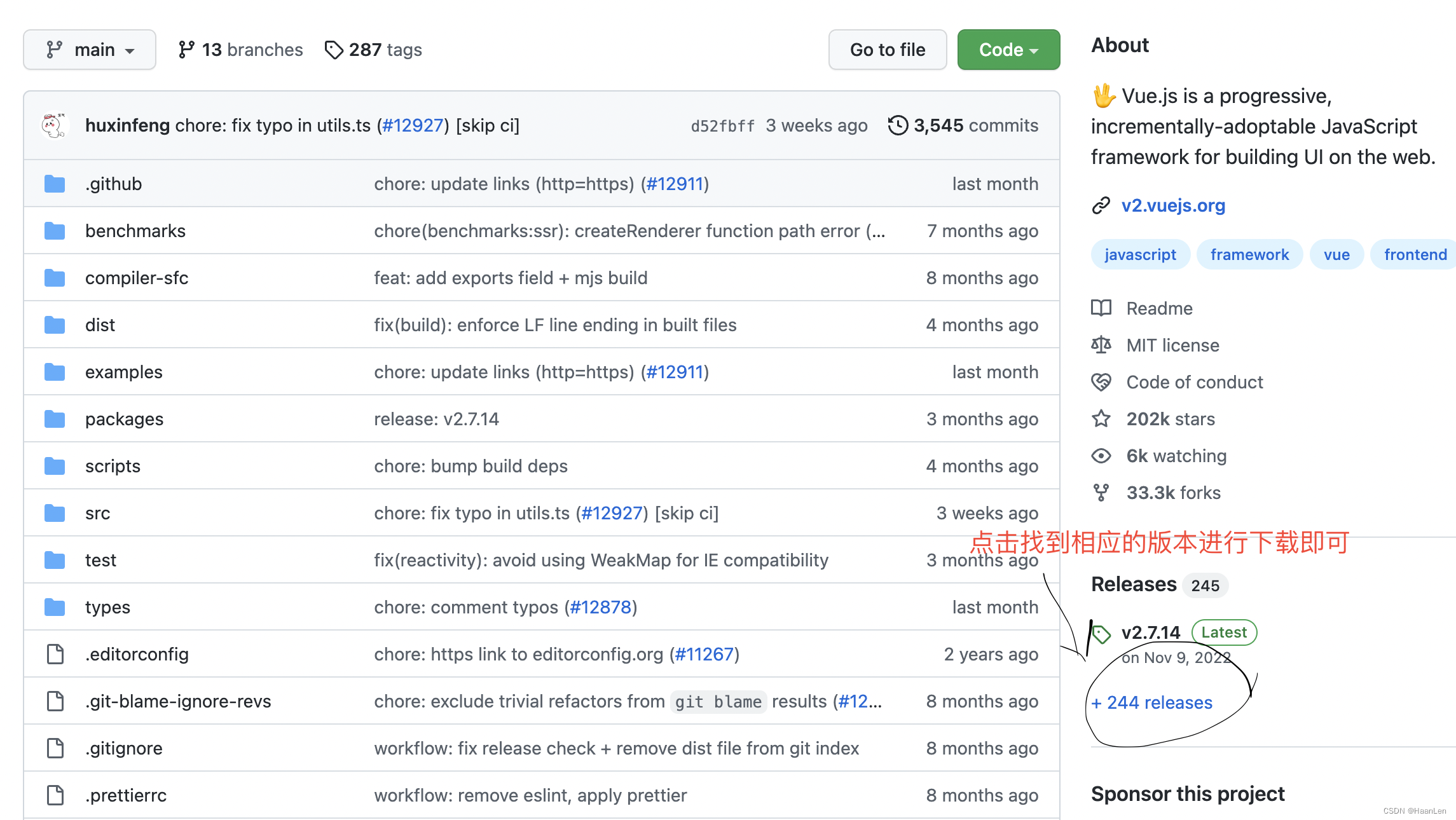Click huxinfeng's avatar thumbnail
Image resolution: width=1456 pixels, height=820 pixels.
(54, 125)
